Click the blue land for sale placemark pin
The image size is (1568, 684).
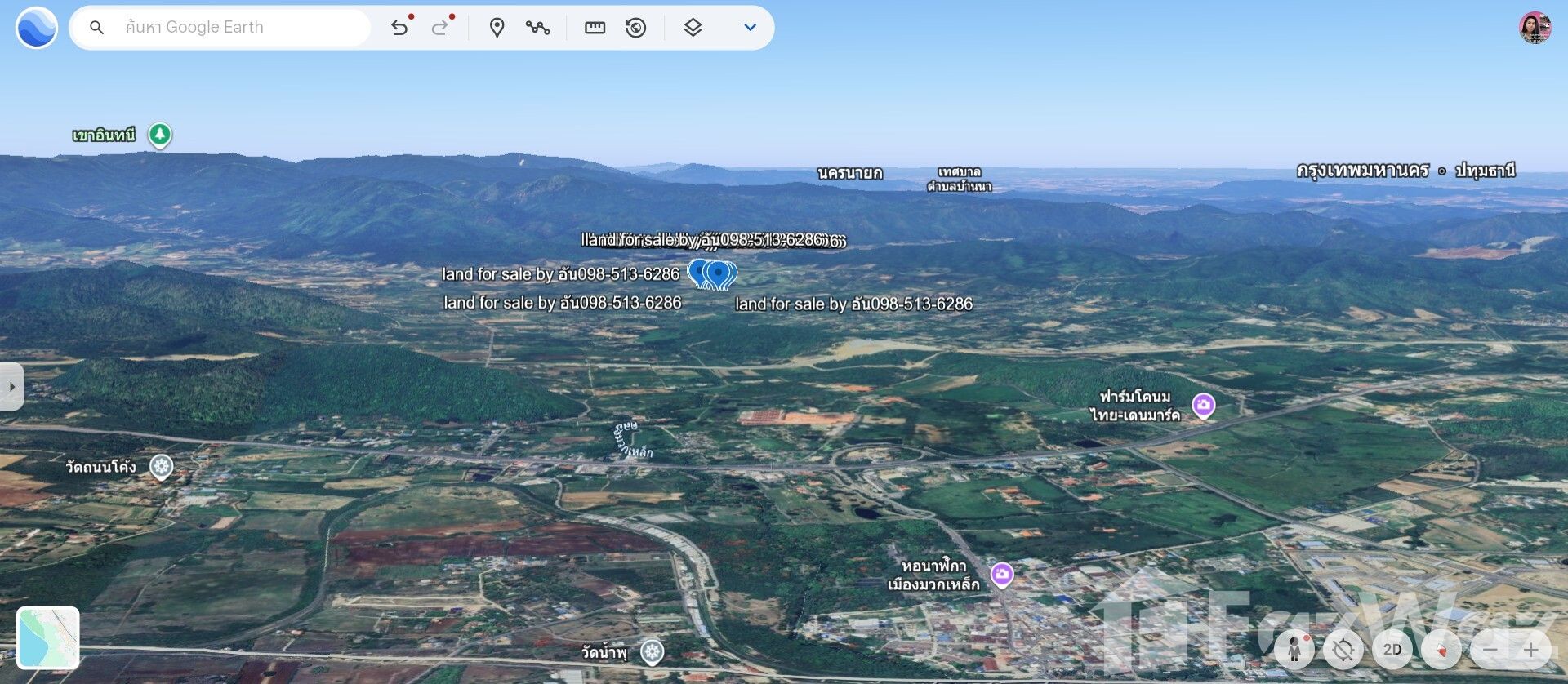pyautogui.click(x=717, y=273)
